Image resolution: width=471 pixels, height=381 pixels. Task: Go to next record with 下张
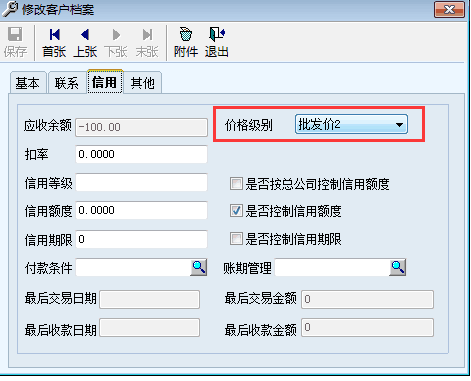coord(116,42)
